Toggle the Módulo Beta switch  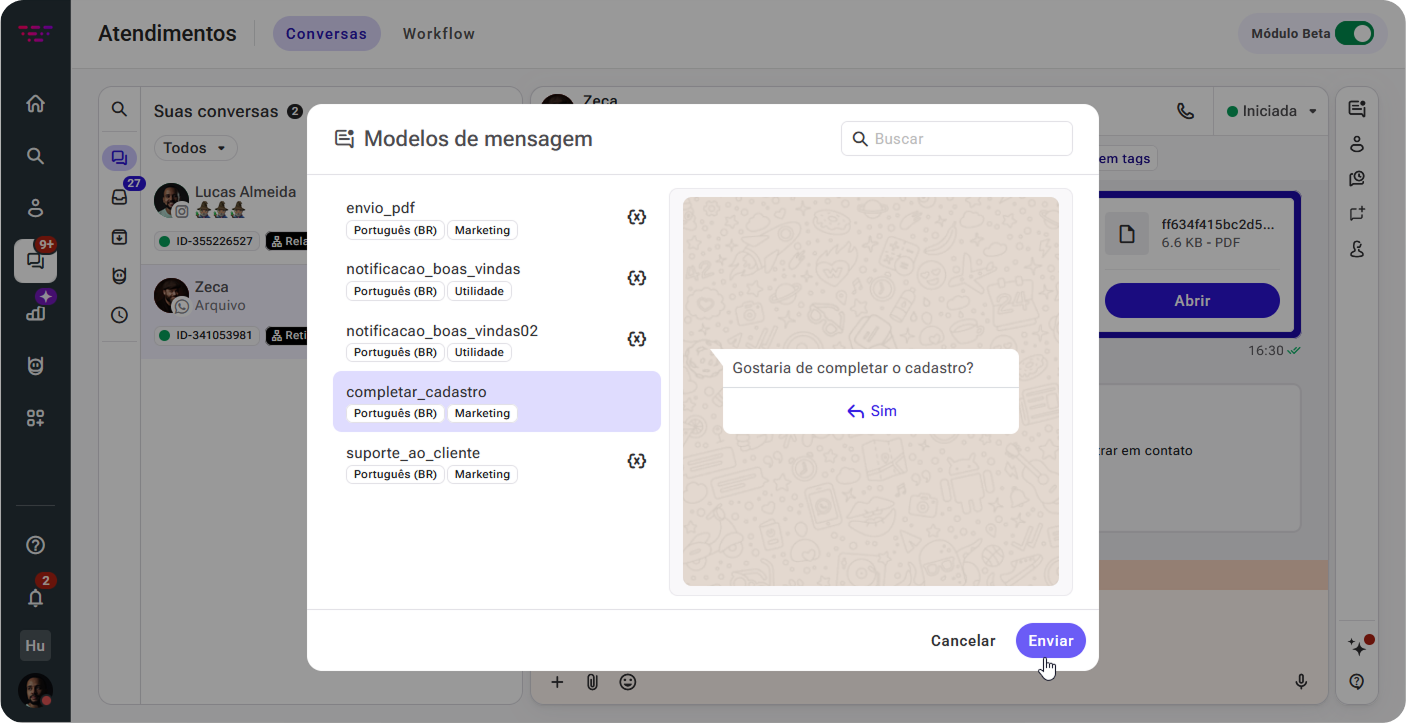tap(1354, 33)
